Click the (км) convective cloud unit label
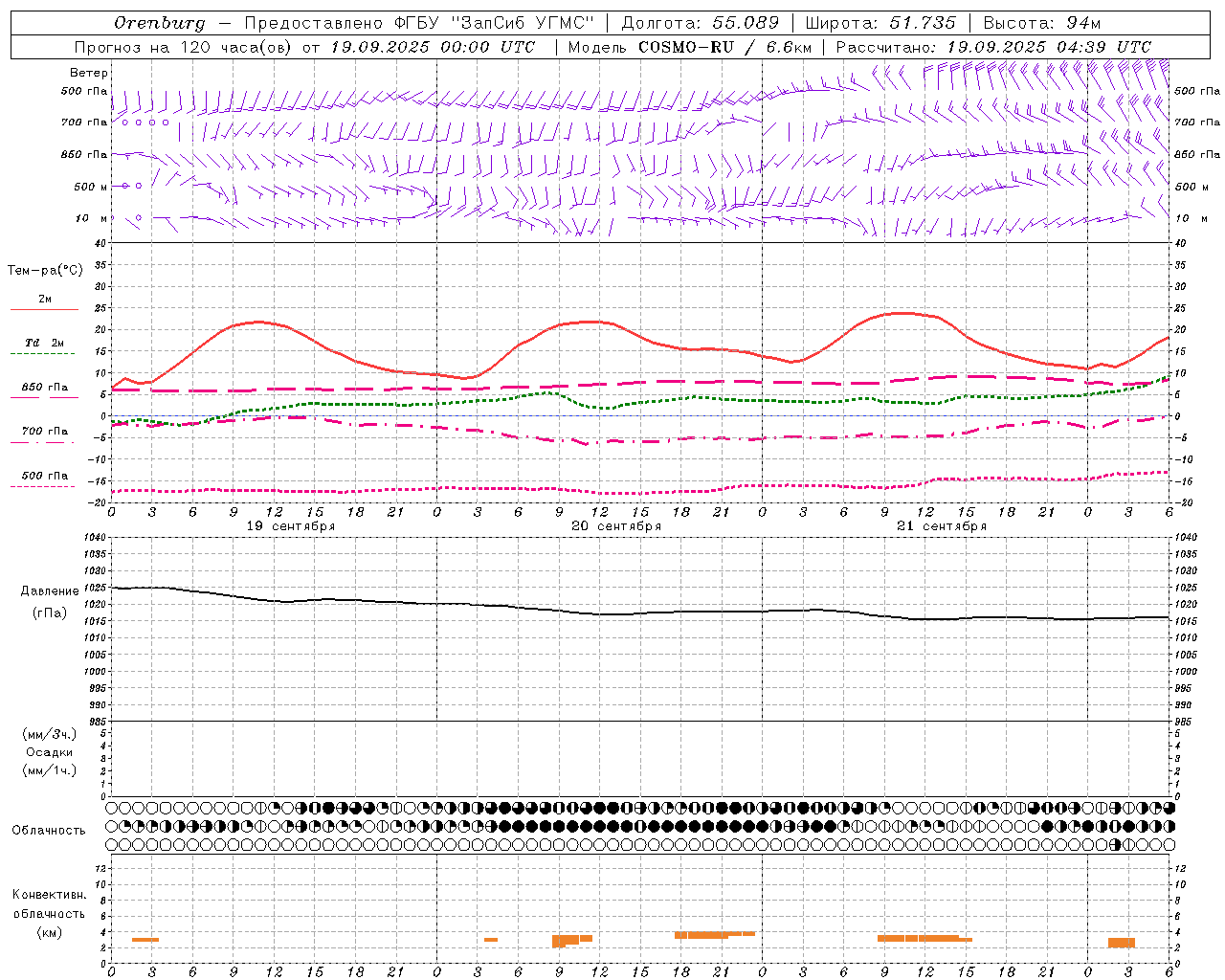This screenshot has width=1225, height=980. (50, 932)
